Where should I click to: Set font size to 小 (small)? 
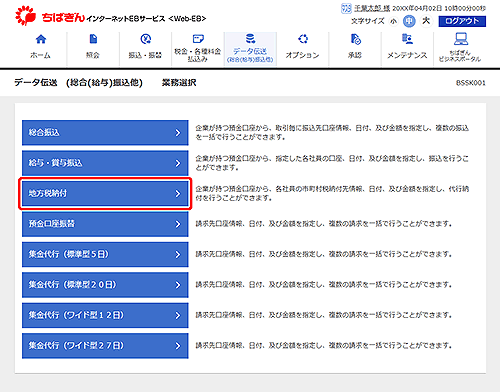394,21
